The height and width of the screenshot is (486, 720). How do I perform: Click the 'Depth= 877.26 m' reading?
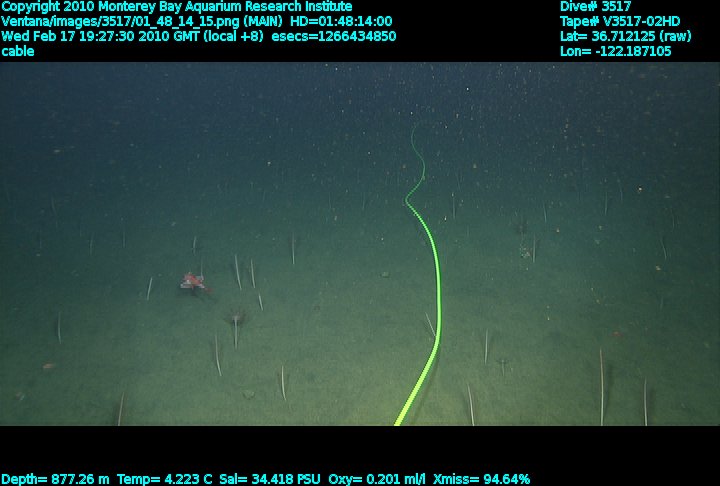[55, 480]
